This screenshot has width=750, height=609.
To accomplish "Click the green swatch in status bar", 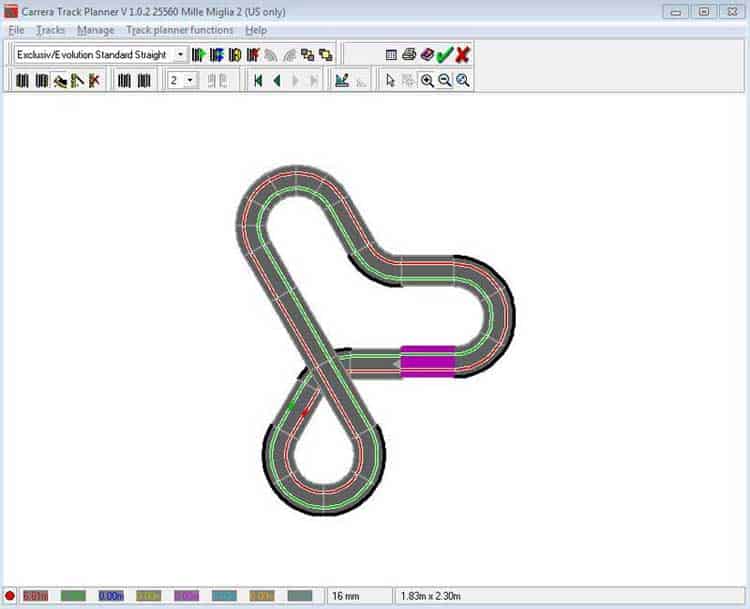I will coord(73,596).
